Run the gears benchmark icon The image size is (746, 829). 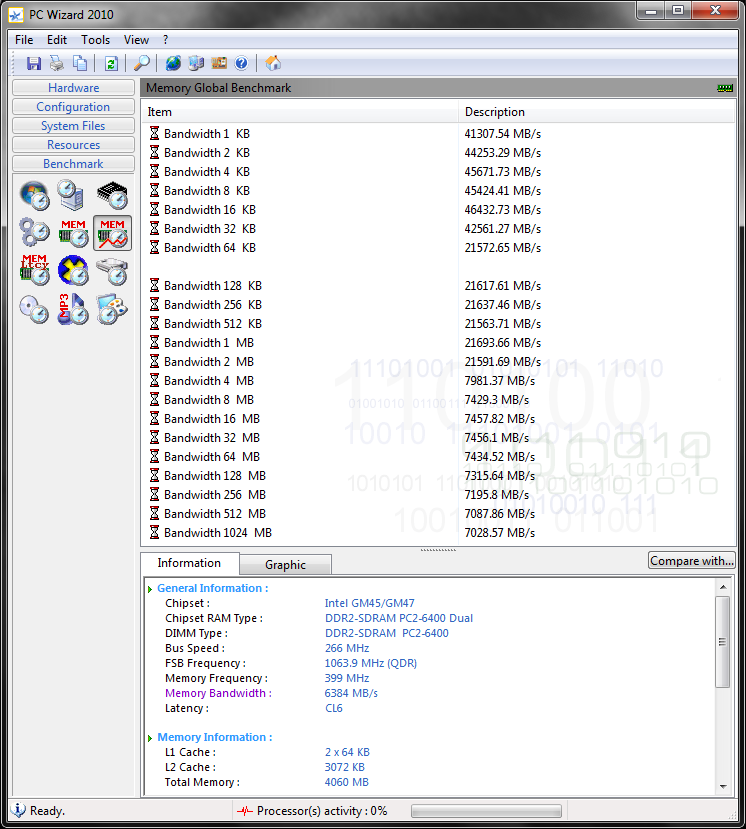[34, 233]
